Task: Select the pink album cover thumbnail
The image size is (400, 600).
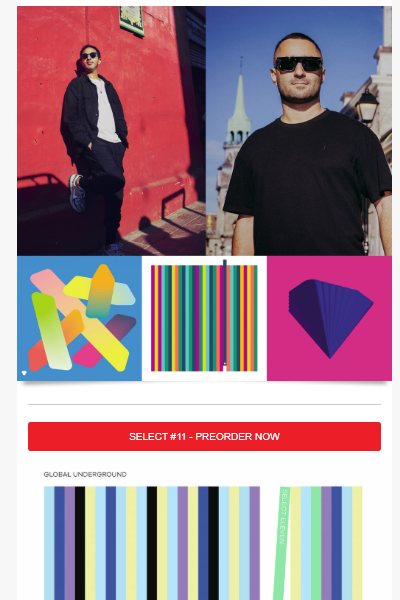Action: (329, 318)
